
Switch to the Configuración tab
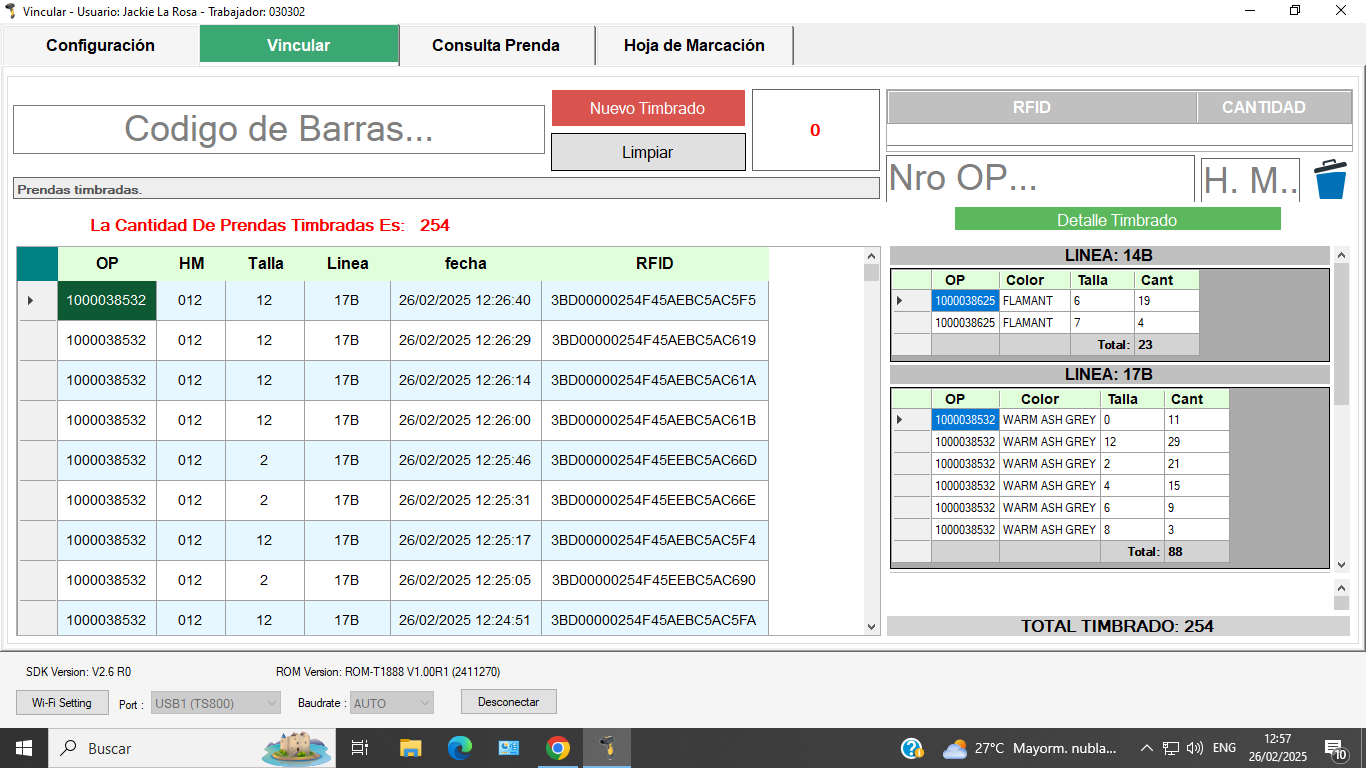coord(100,45)
